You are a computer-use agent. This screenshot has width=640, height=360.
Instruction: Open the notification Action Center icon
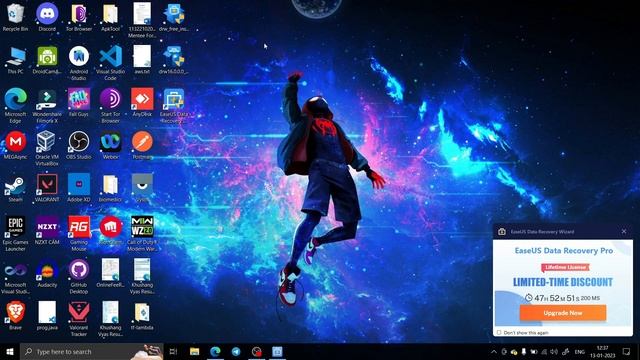[x=627, y=351]
